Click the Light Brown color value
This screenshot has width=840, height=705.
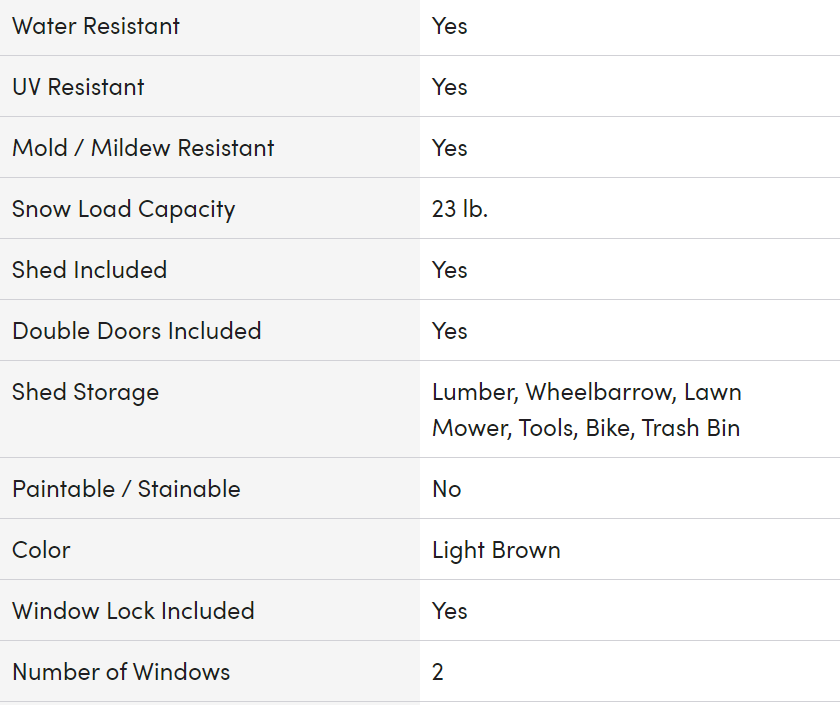click(496, 551)
